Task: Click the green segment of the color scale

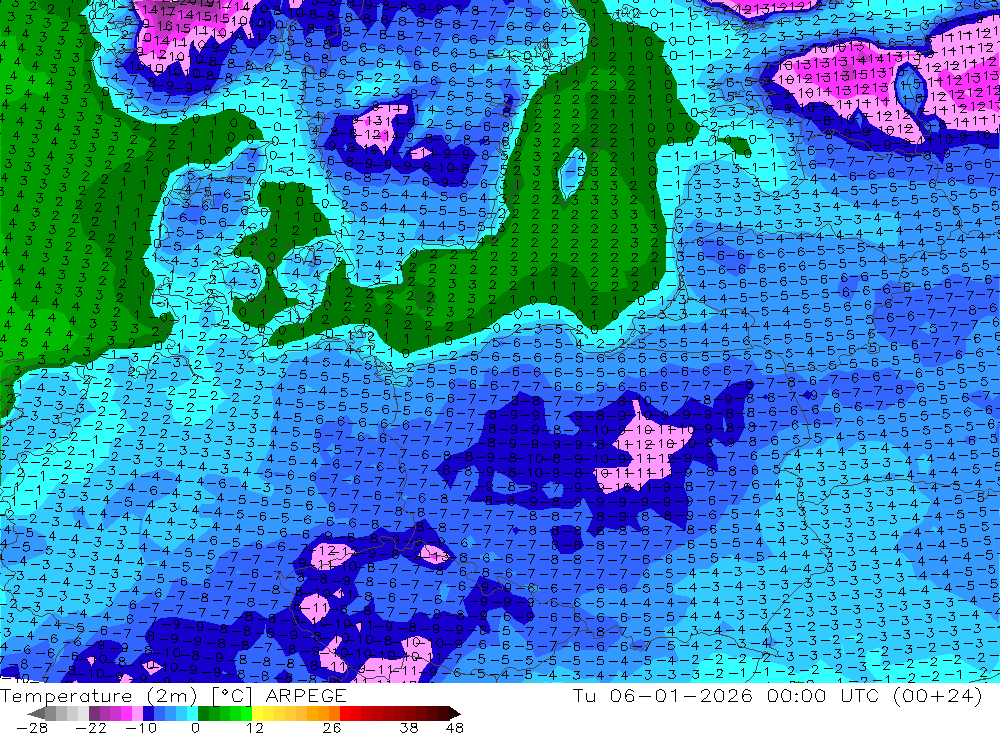Action: [225, 713]
